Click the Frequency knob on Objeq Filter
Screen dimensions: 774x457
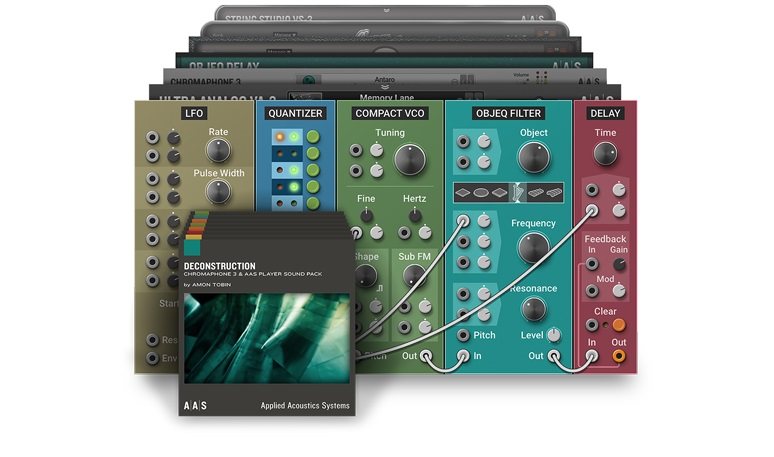[534, 248]
